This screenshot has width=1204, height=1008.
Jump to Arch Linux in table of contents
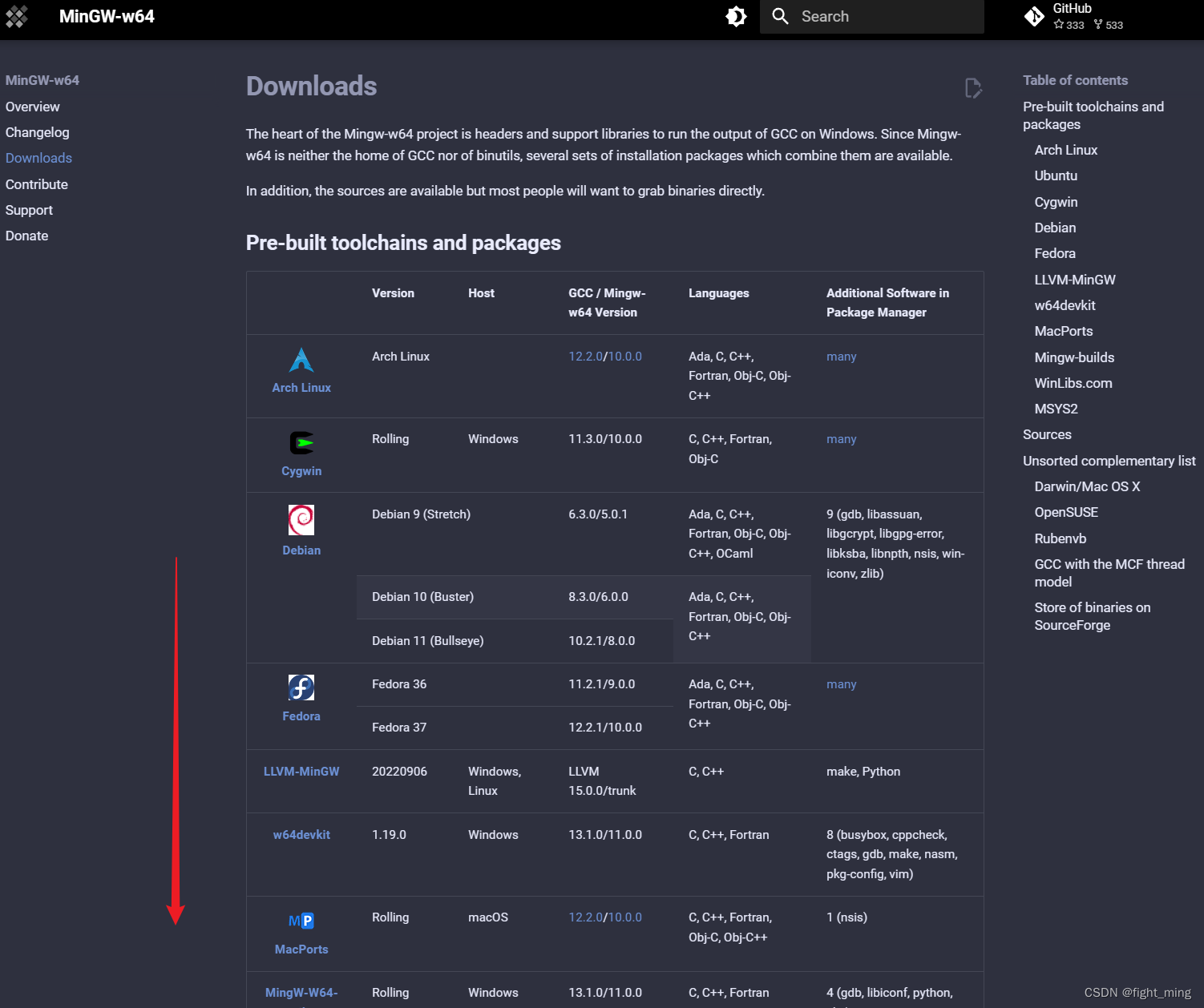tap(1066, 150)
